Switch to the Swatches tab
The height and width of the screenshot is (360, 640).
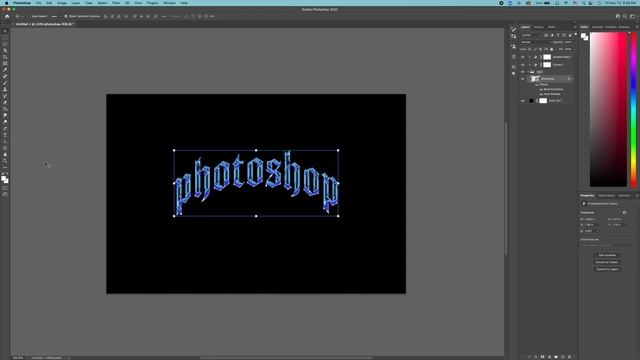[598, 27]
